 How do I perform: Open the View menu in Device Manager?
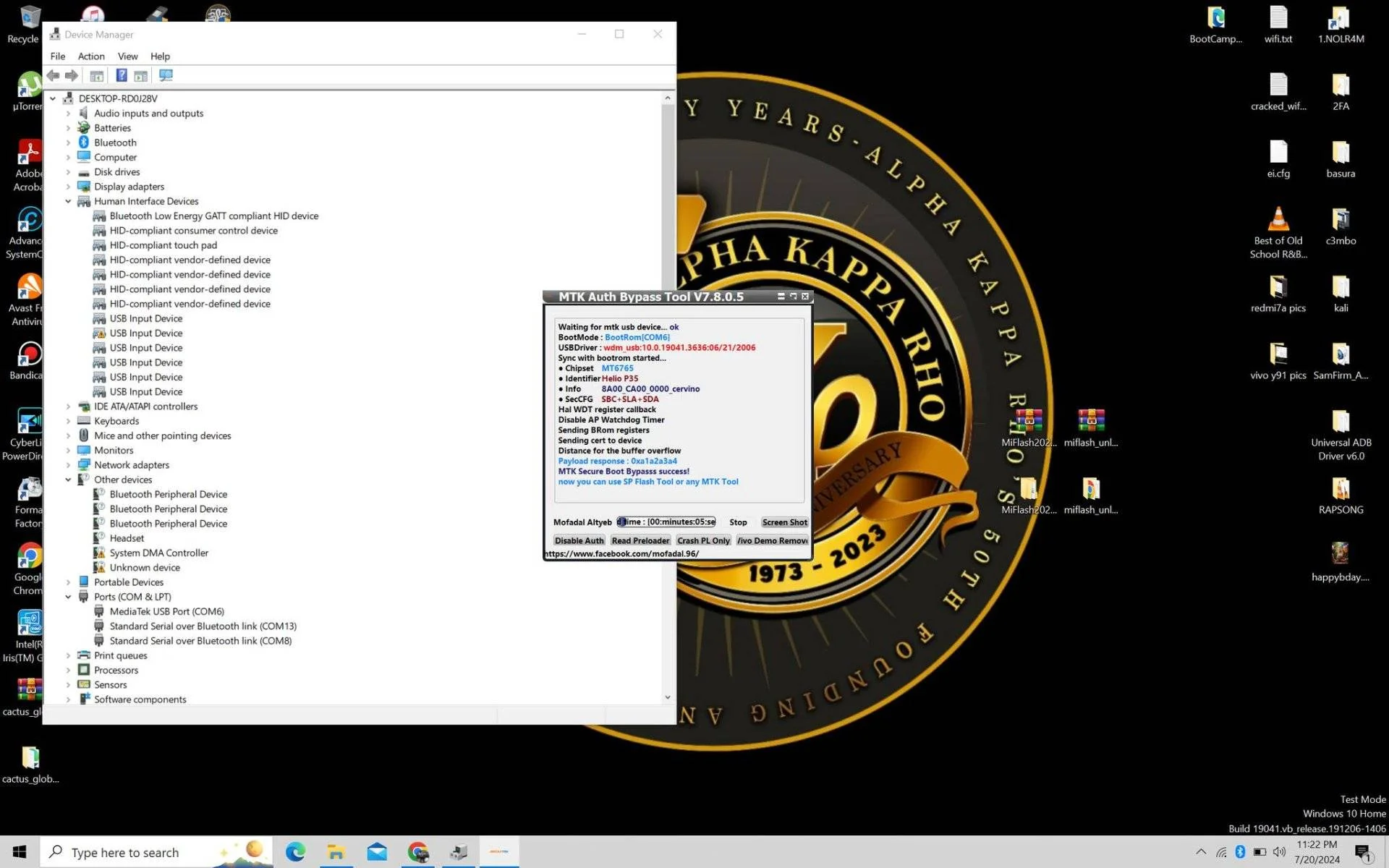[x=128, y=56]
